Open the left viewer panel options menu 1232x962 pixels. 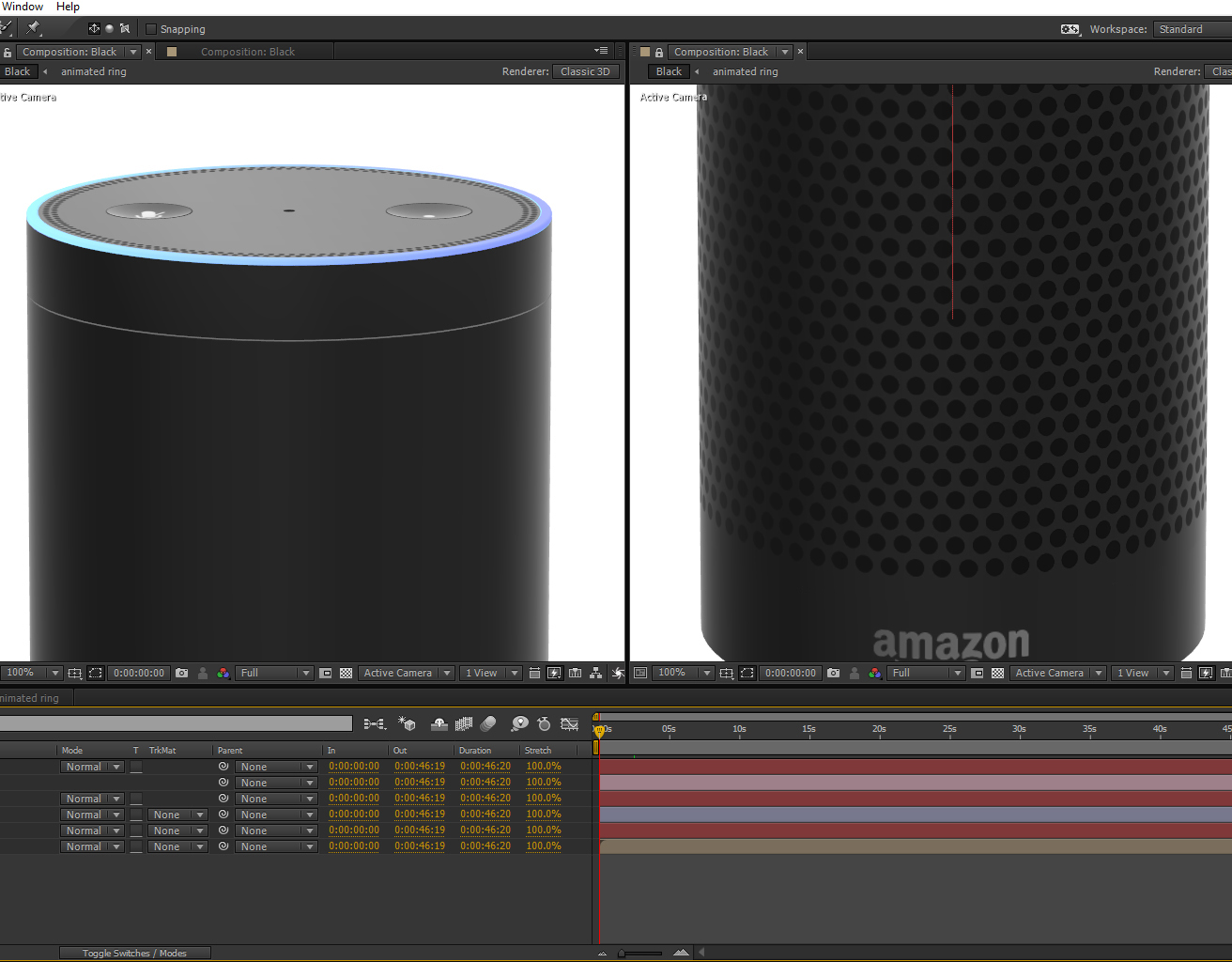point(601,51)
